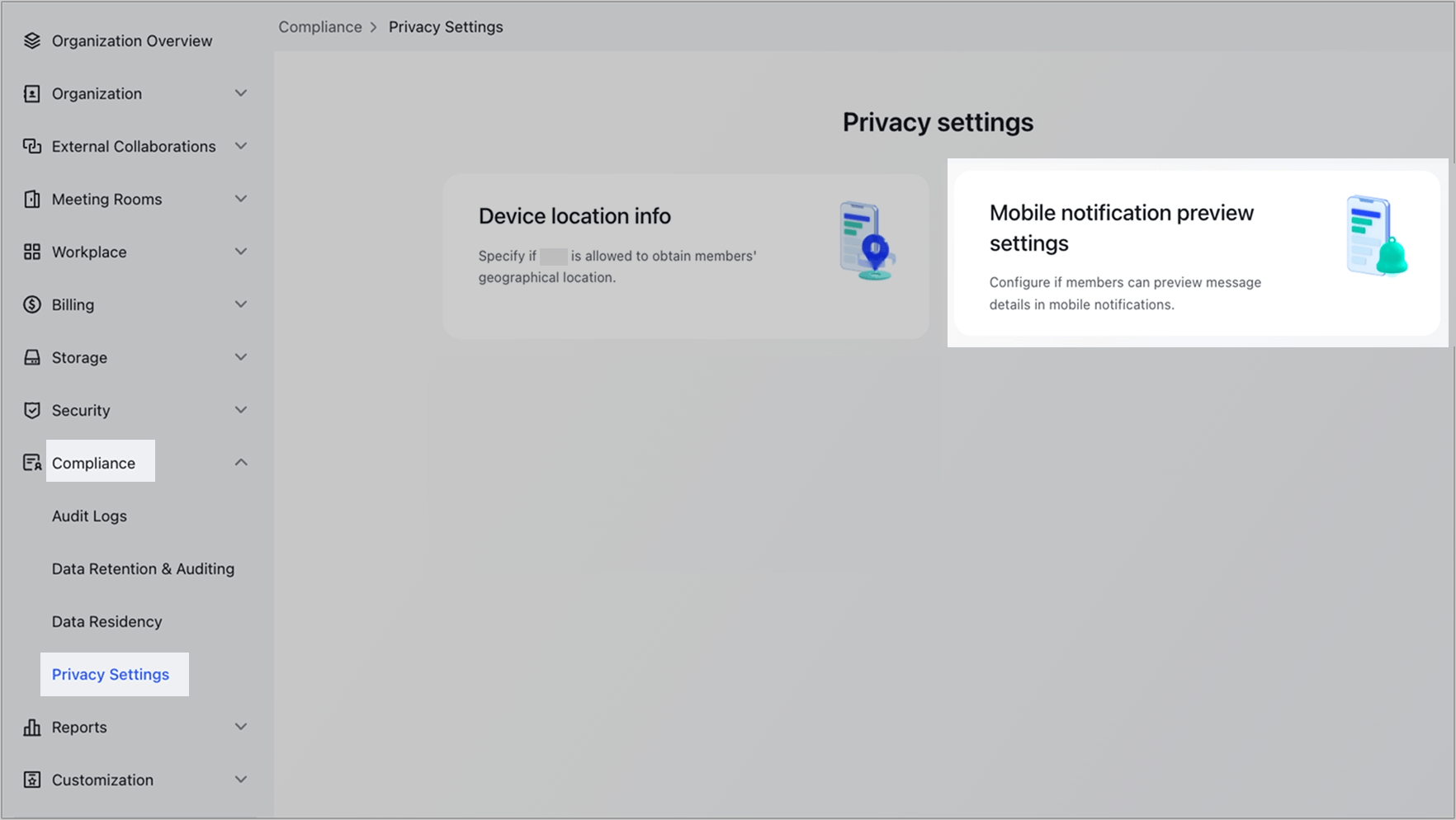
Task: Click the Security menu label
Action: (81, 410)
